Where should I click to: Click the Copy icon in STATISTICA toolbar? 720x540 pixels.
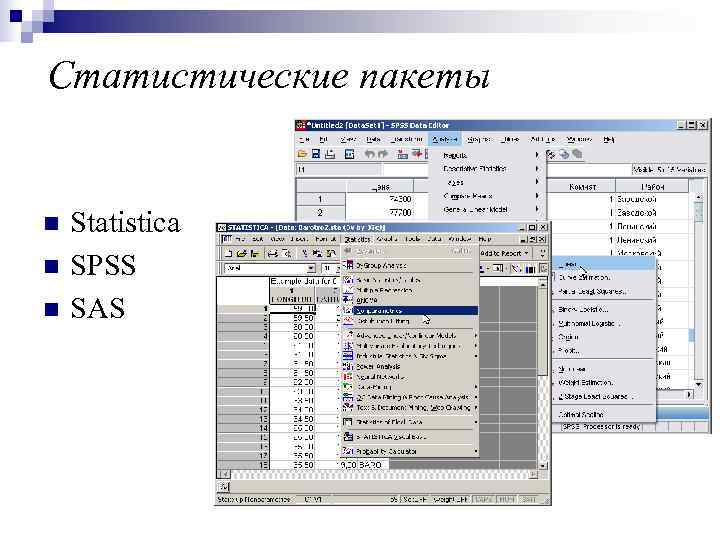[x=317, y=253]
